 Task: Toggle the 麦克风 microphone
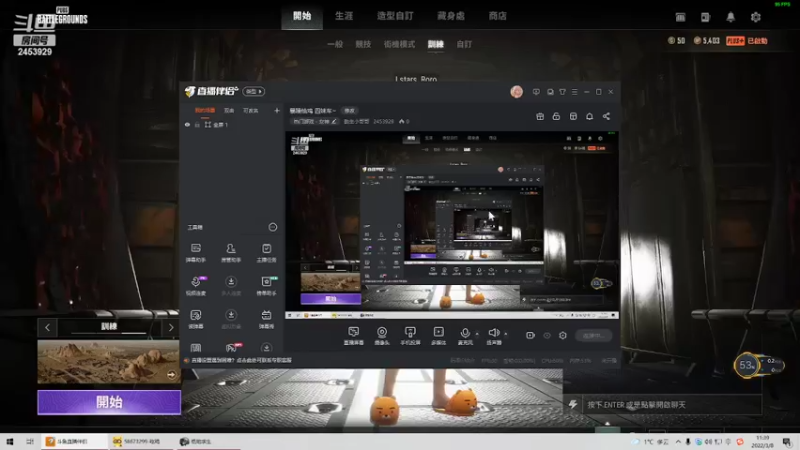(x=465, y=336)
